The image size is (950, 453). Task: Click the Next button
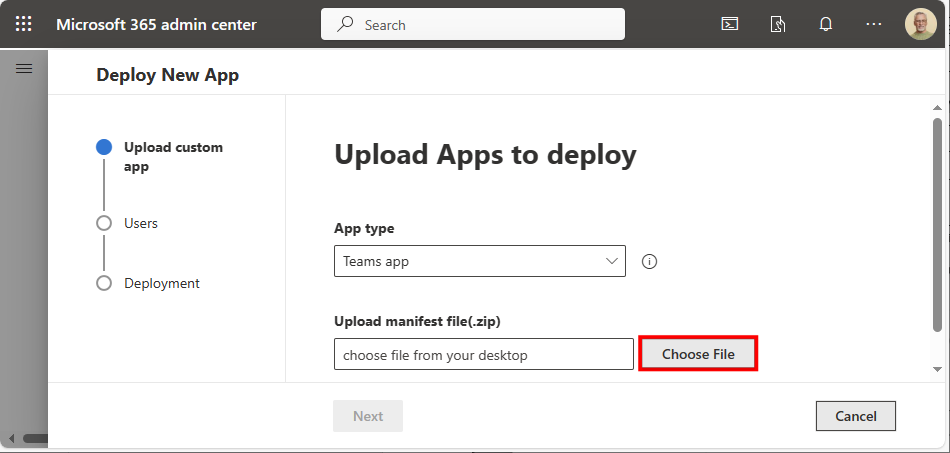click(x=368, y=416)
